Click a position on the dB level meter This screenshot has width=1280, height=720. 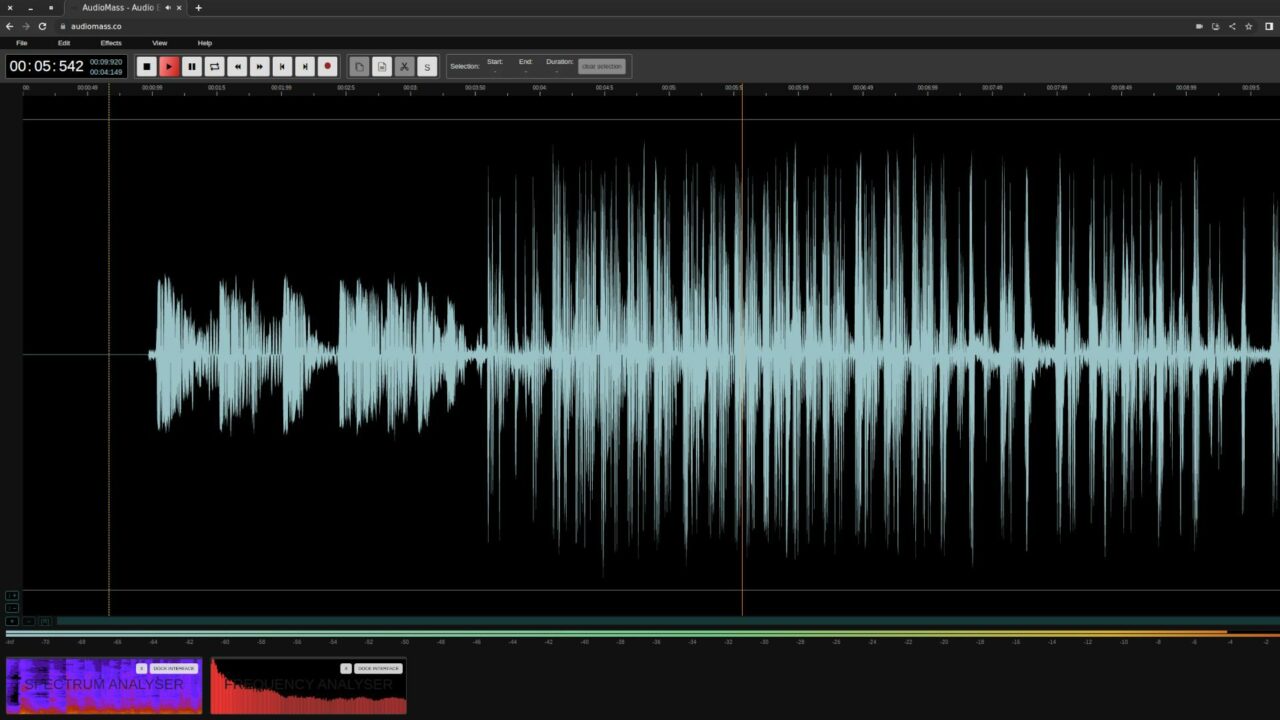tap(640, 633)
